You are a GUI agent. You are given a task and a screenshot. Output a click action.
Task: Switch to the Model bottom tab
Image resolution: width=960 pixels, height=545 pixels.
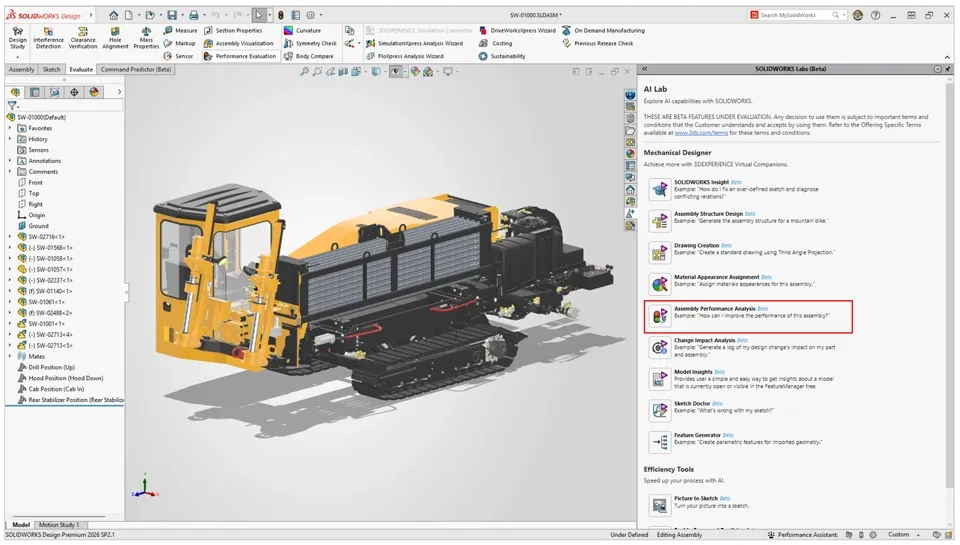point(21,525)
